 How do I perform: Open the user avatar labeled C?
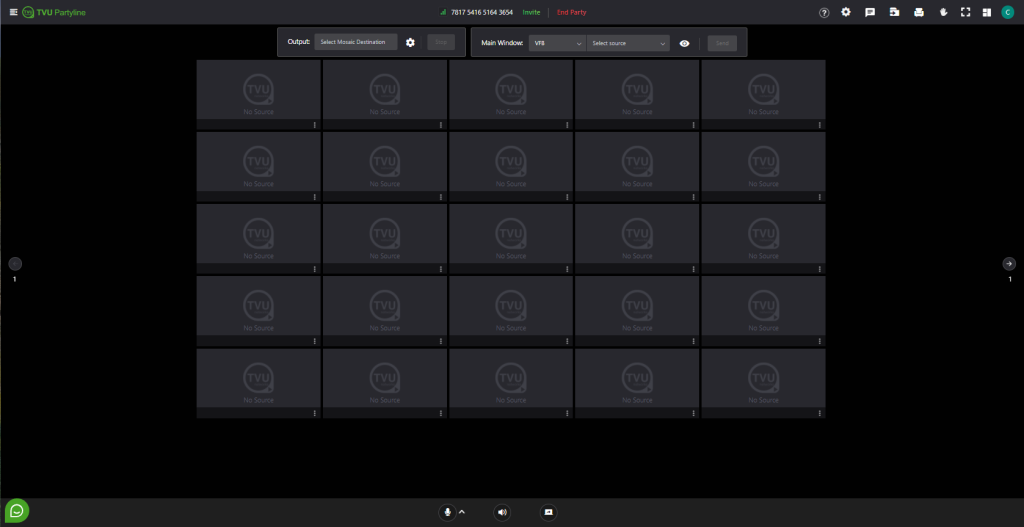1008,12
